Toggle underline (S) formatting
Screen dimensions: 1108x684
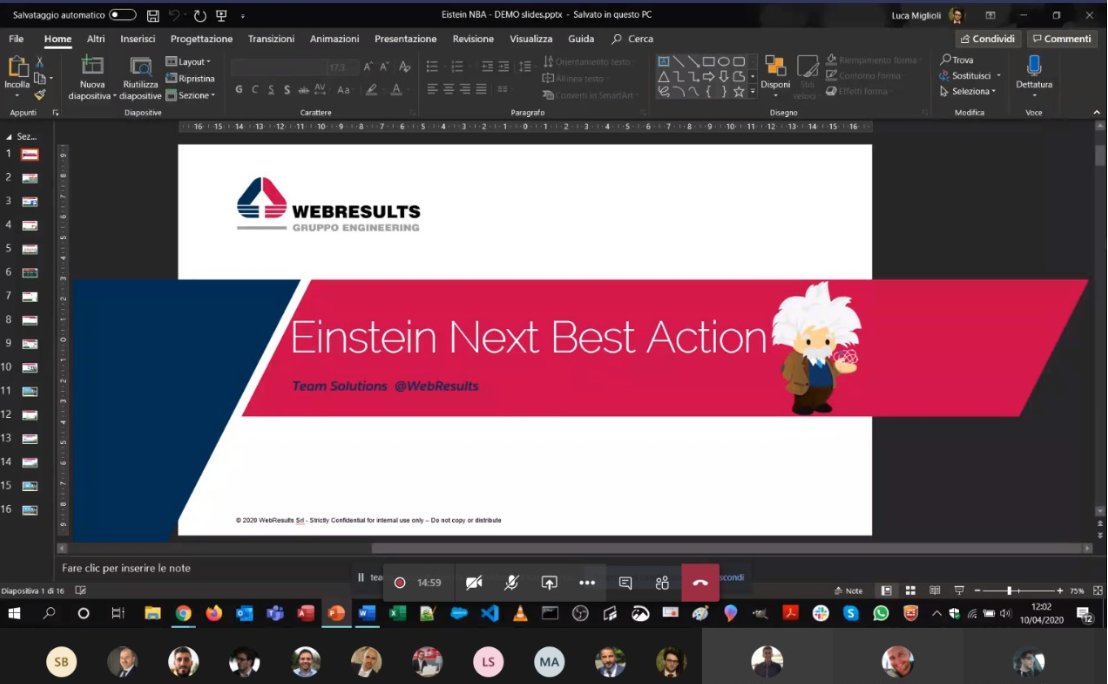[271, 89]
